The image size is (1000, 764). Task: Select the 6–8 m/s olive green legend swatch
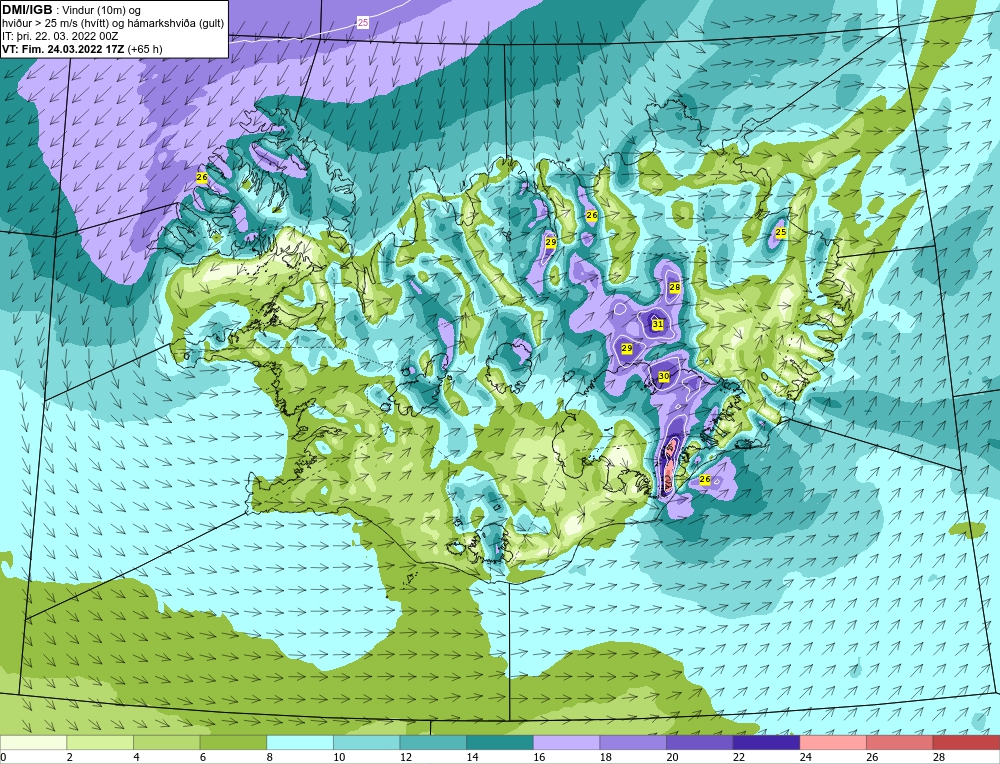[x=233, y=742]
